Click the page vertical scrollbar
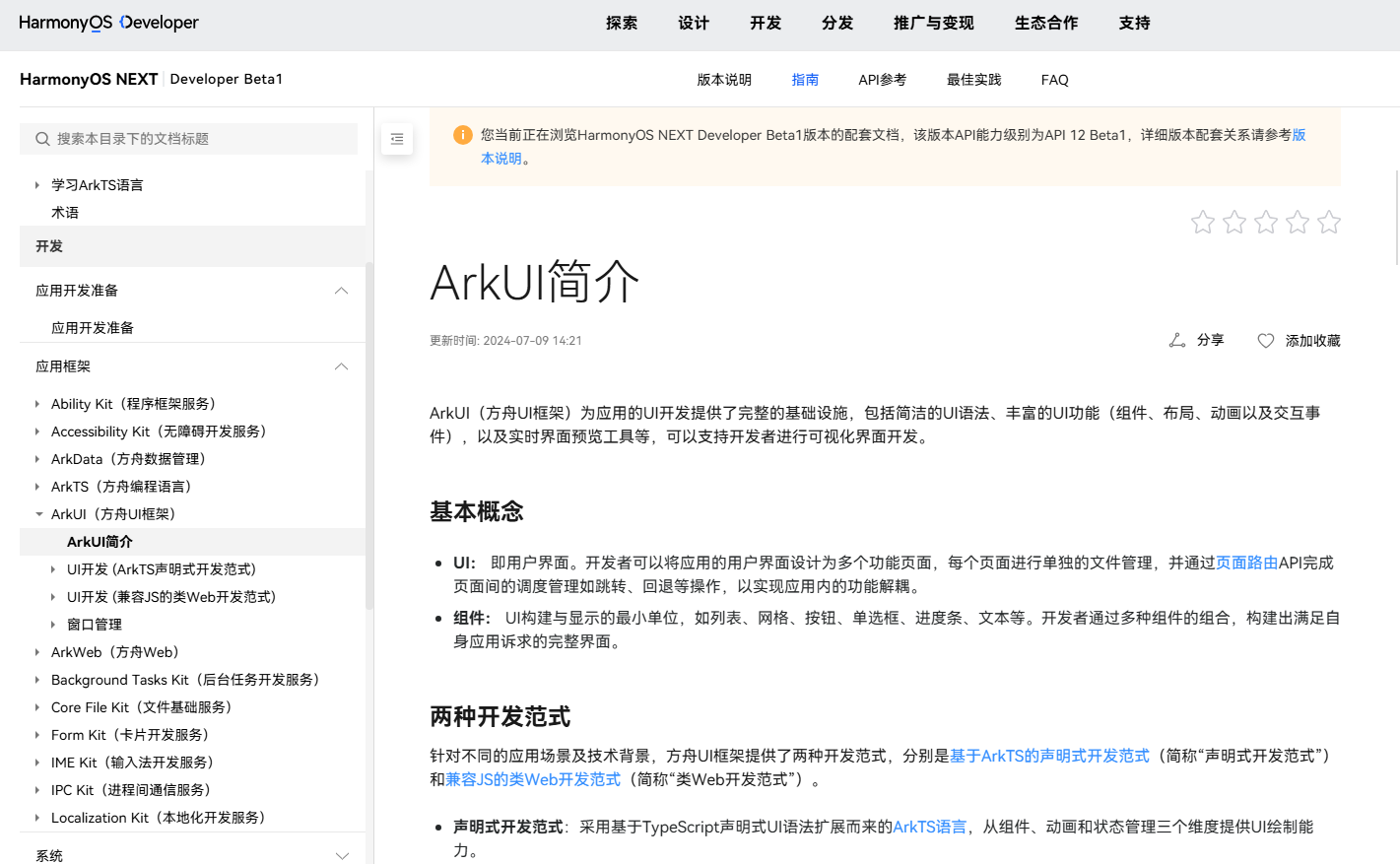1400x864 pixels. click(1396, 217)
